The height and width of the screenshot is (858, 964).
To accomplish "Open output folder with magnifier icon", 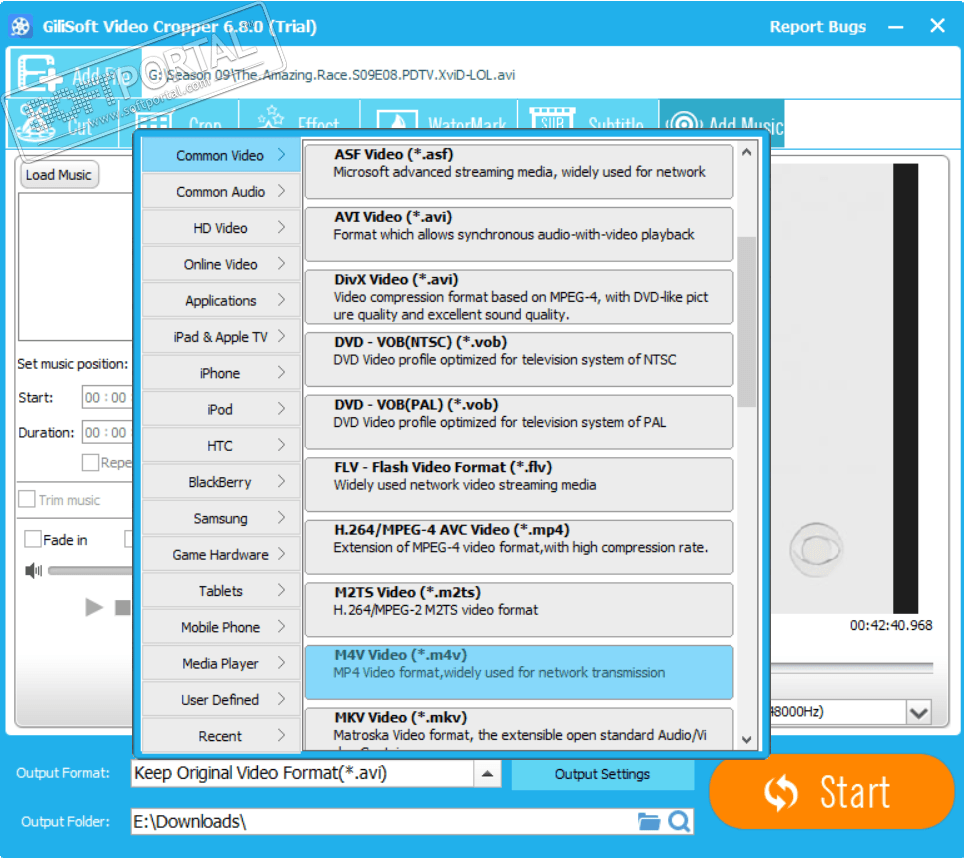I will [679, 822].
